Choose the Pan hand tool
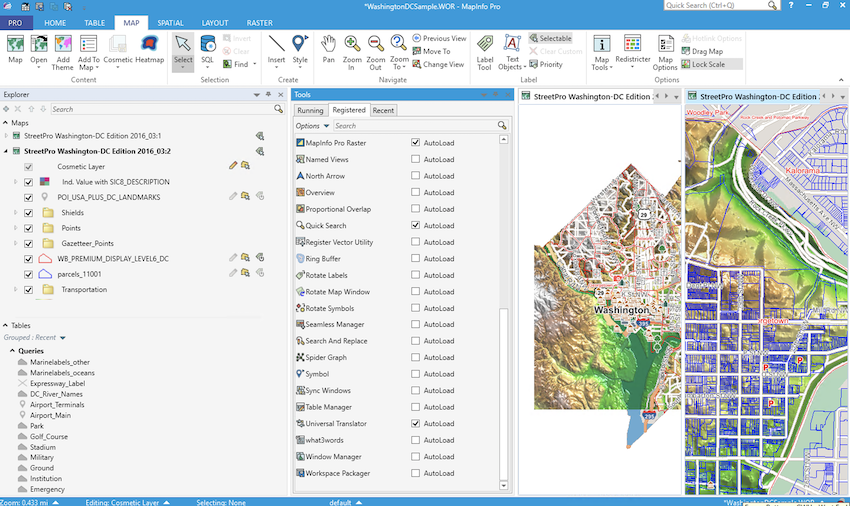850x506 pixels. coord(329,50)
